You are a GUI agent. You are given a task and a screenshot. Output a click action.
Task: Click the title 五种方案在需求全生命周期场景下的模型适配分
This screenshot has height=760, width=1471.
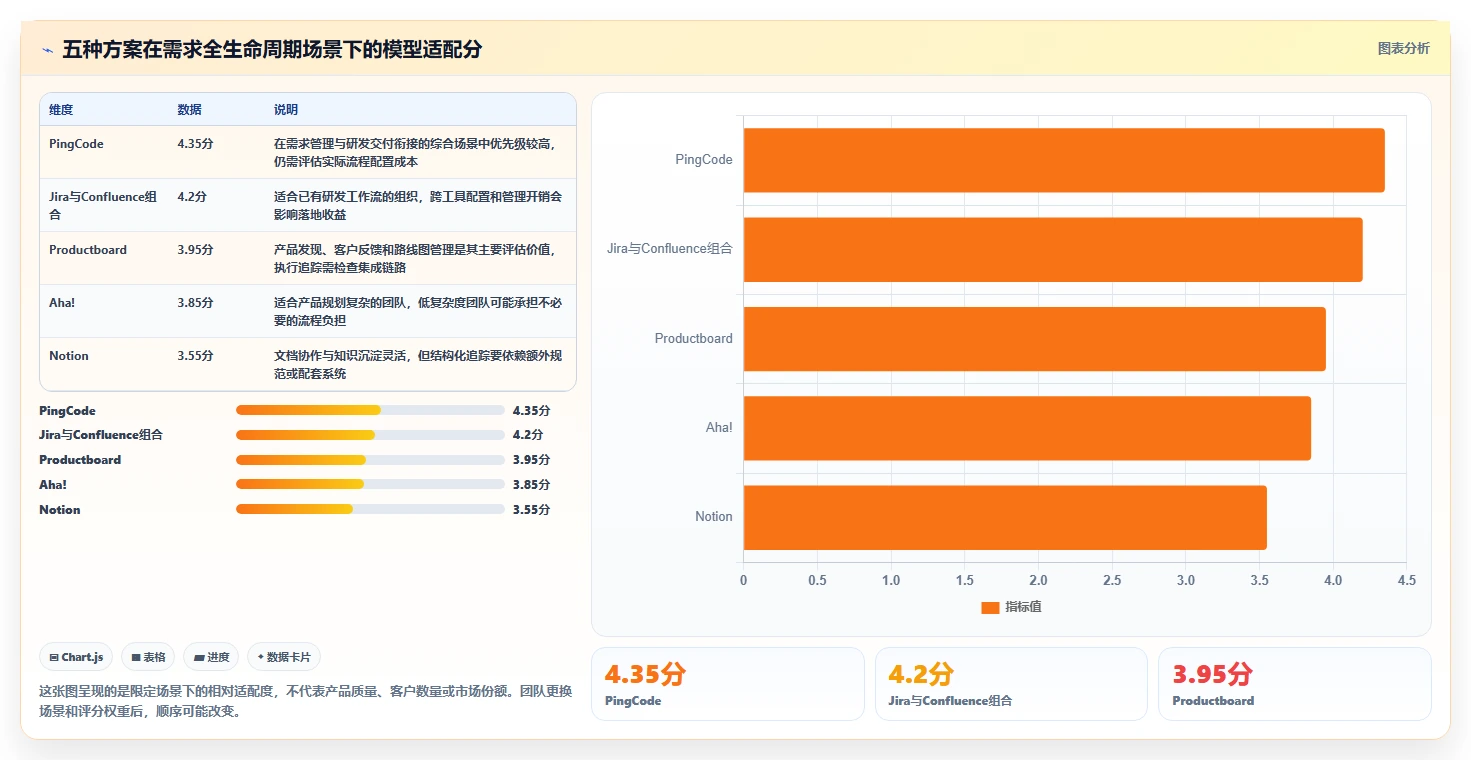pyautogui.click(x=272, y=49)
